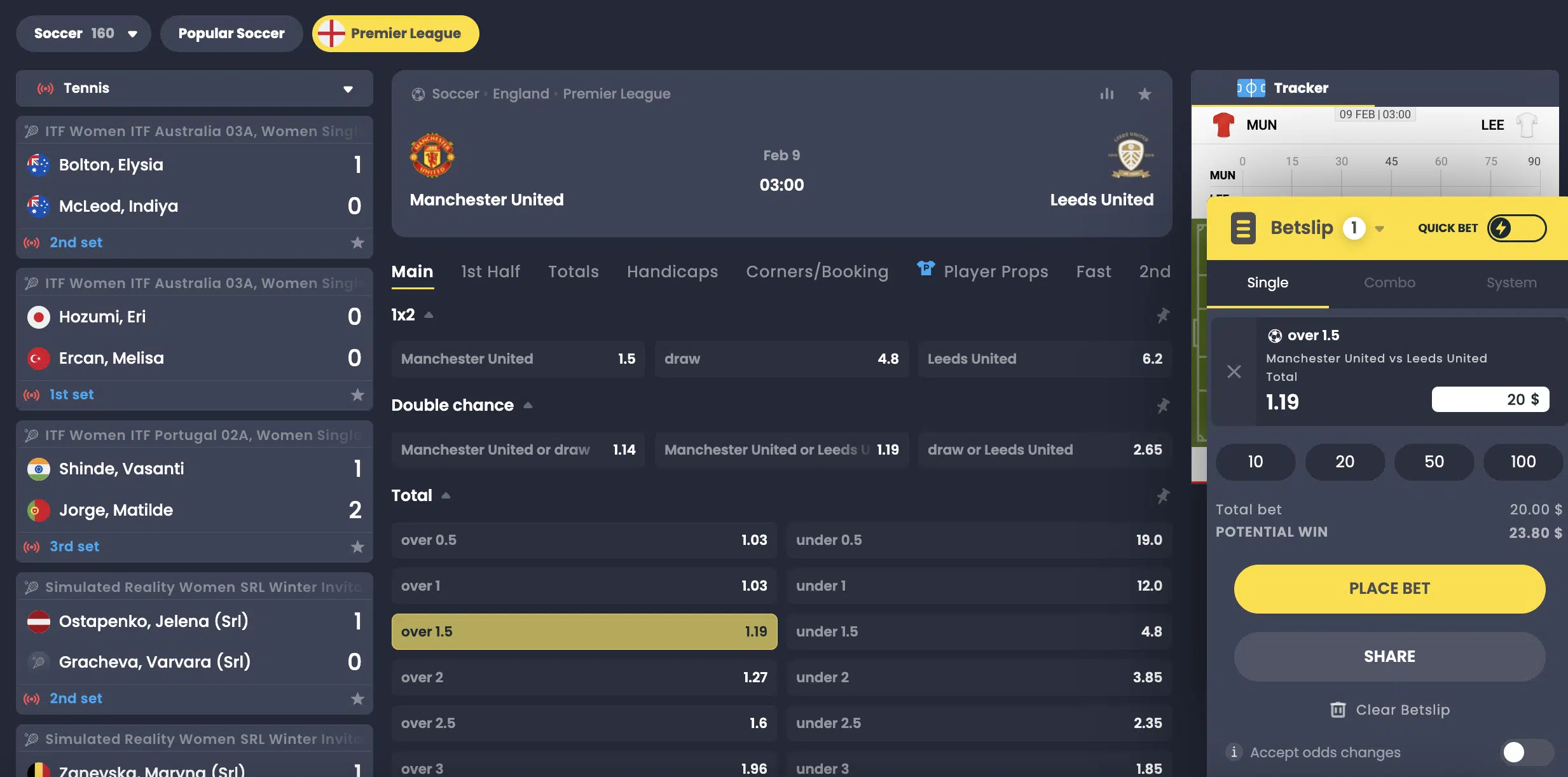Favorite the Manchester United vs Leeds match star
Viewport: 1568px width, 777px height.
(1145, 94)
